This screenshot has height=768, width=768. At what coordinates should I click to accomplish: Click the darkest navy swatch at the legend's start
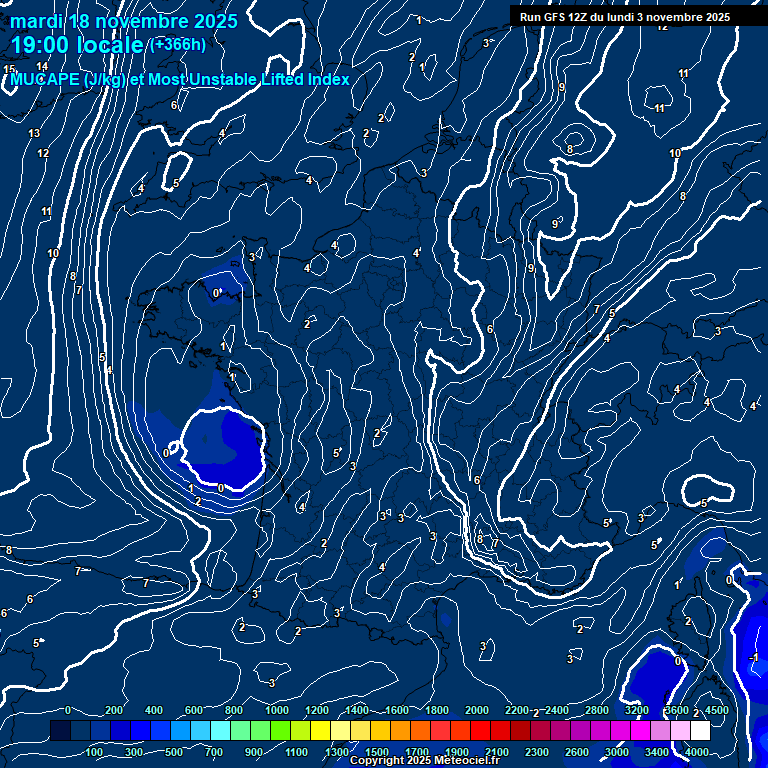[60, 730]
